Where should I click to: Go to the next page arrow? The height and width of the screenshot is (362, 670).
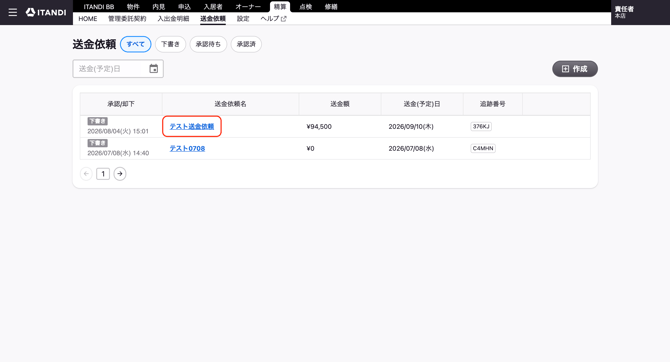120,174
